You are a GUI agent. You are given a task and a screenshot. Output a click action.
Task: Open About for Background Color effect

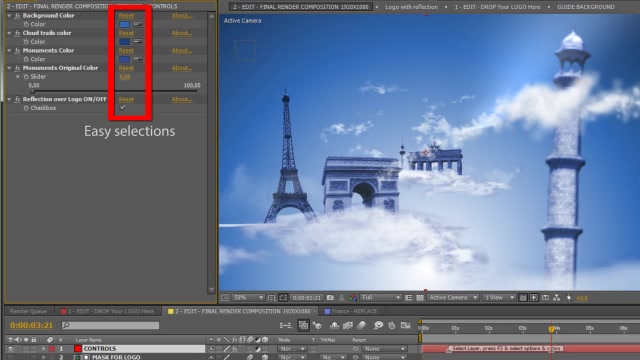coord(182,16)
